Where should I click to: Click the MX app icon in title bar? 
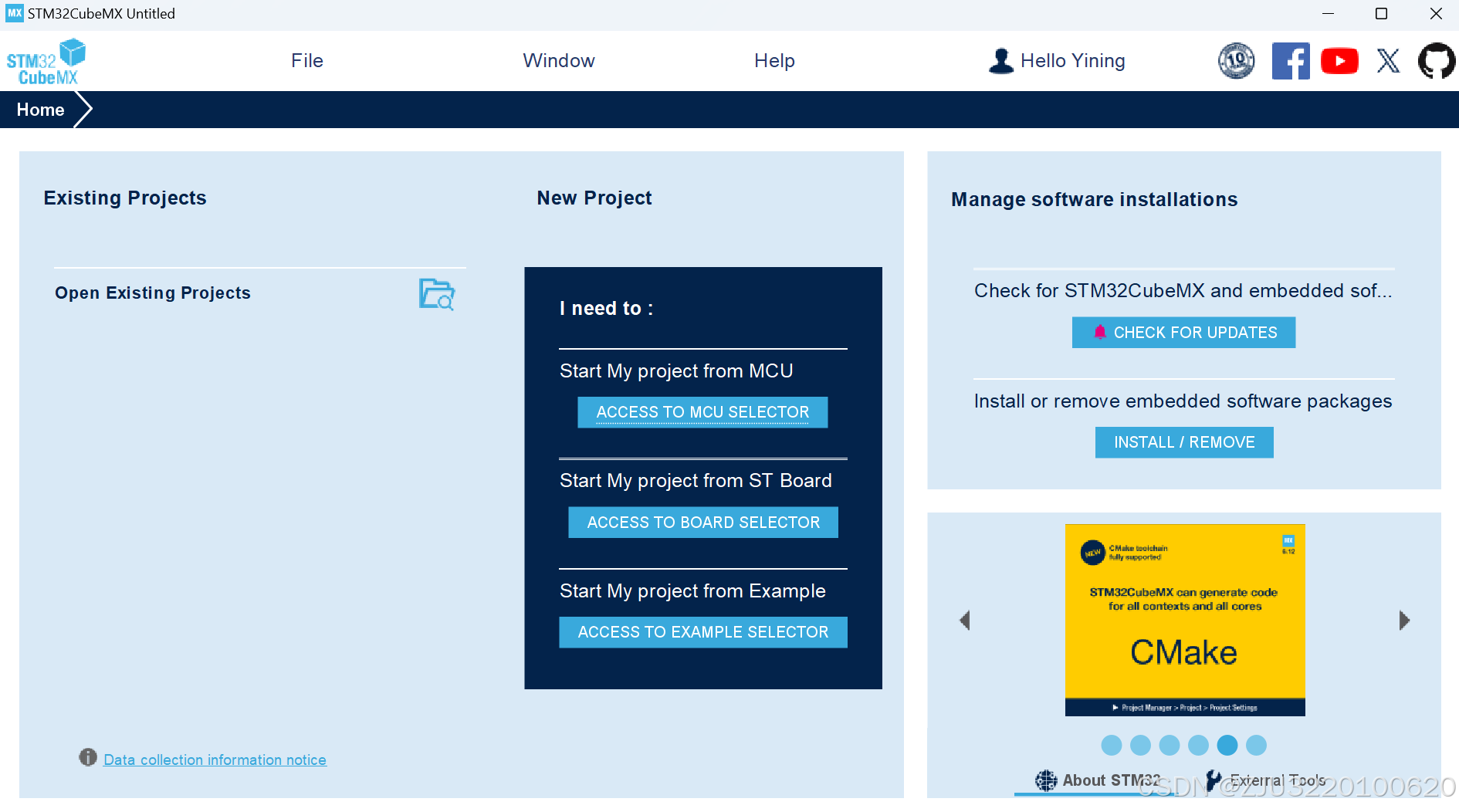point(15,13)
